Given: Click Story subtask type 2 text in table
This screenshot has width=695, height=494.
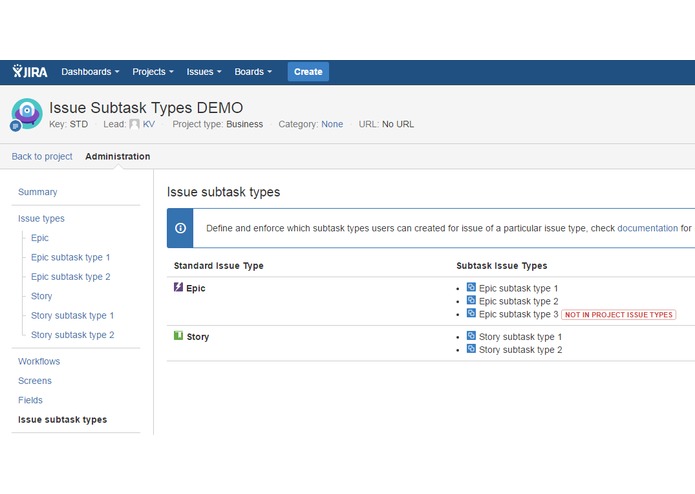Looking at the screenshot, I should tap(520, 350).
